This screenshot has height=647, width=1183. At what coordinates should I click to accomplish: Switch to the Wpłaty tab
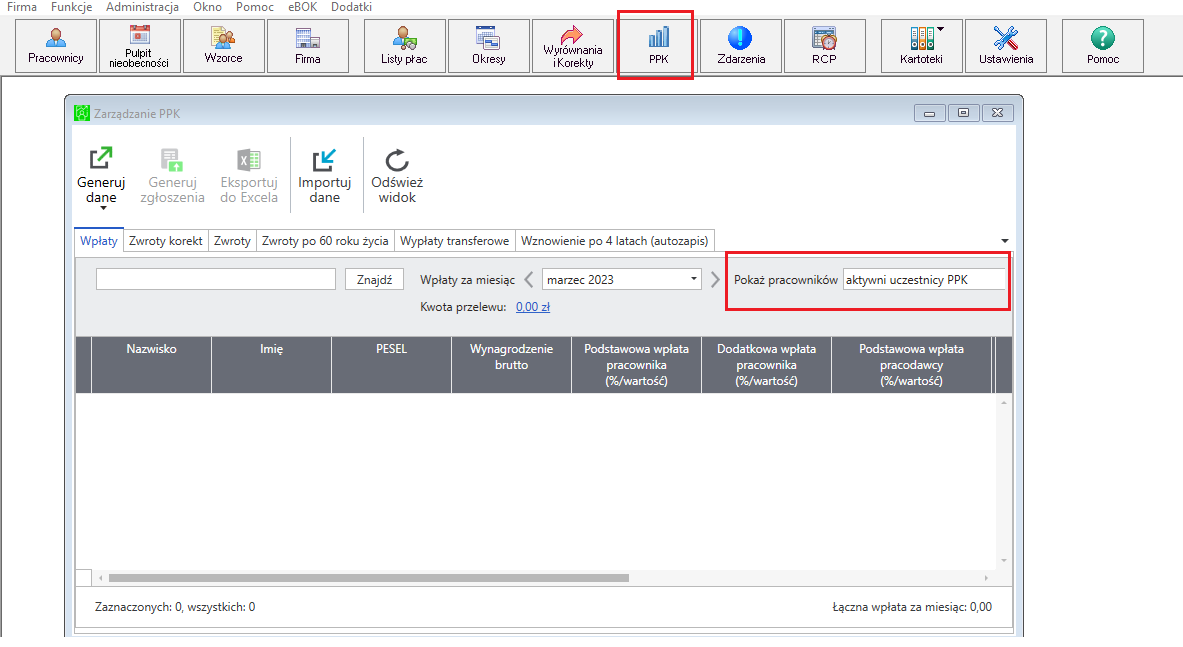(x=99, y=241)
